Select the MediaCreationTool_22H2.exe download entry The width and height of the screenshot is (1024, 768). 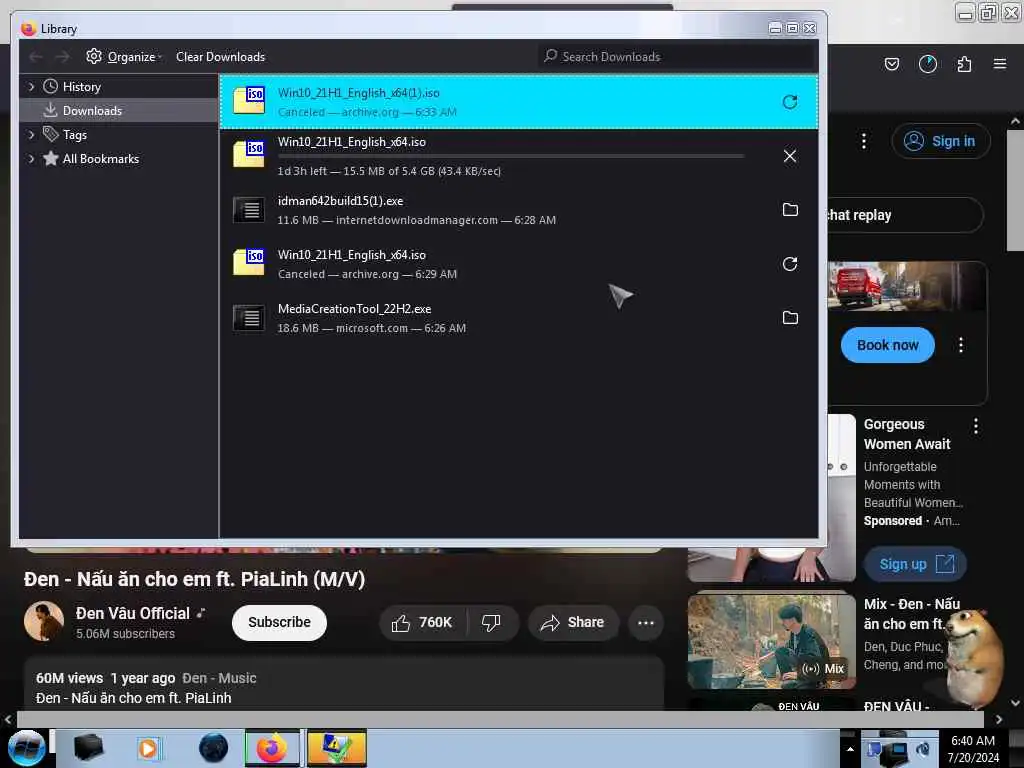click(x=519, y=318)
